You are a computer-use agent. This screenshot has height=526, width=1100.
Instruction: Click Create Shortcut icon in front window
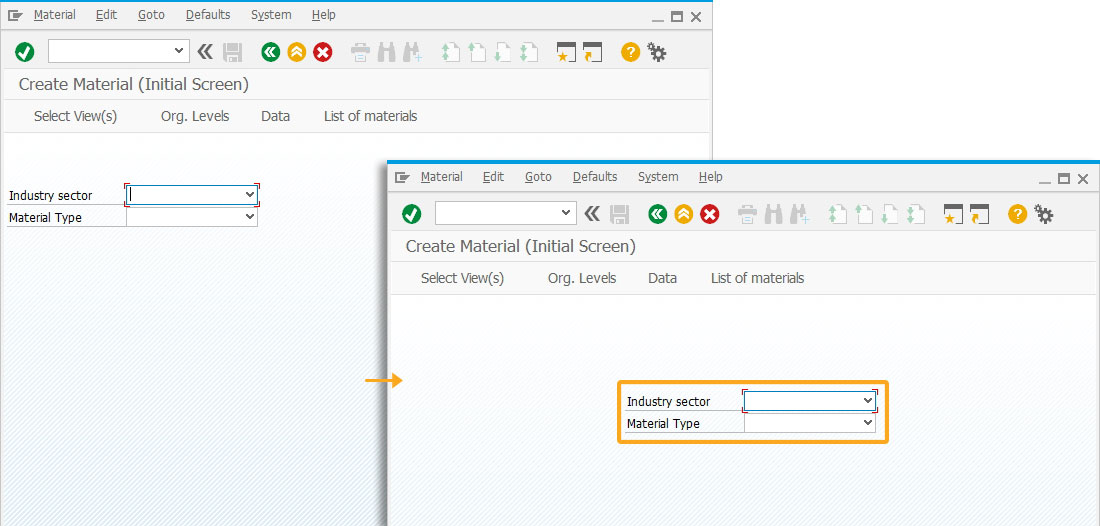pos(980,215)
